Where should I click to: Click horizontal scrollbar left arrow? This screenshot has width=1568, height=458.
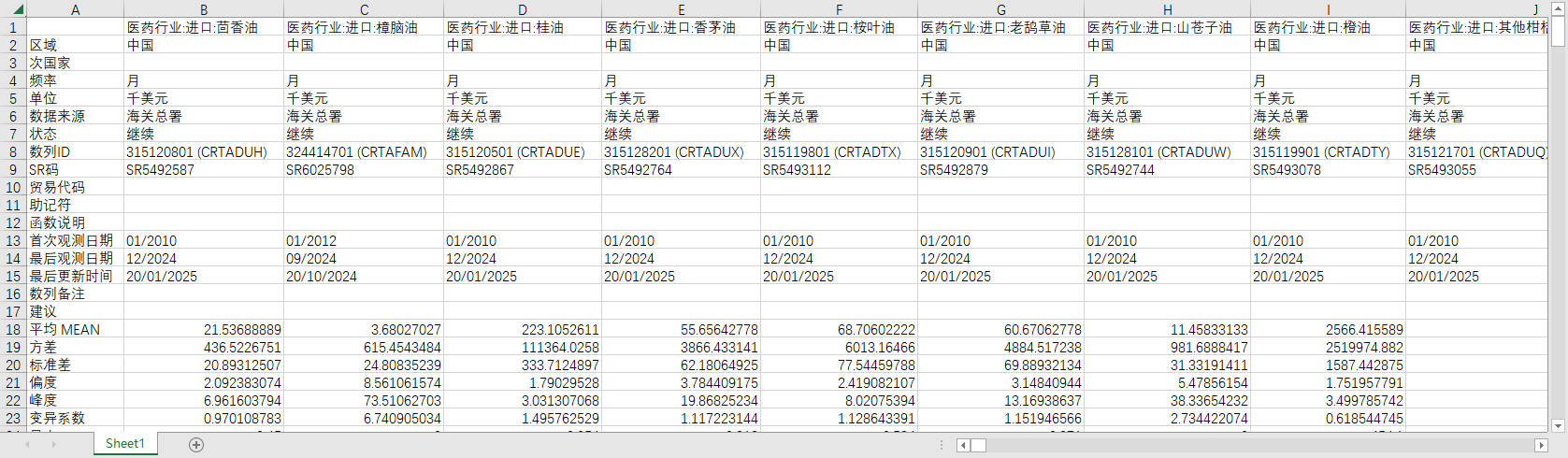click(x=963, y=445)
